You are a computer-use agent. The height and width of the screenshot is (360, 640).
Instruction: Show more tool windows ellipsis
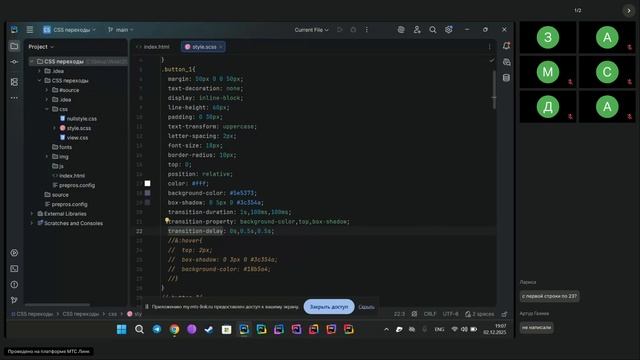tap(14, 98)
